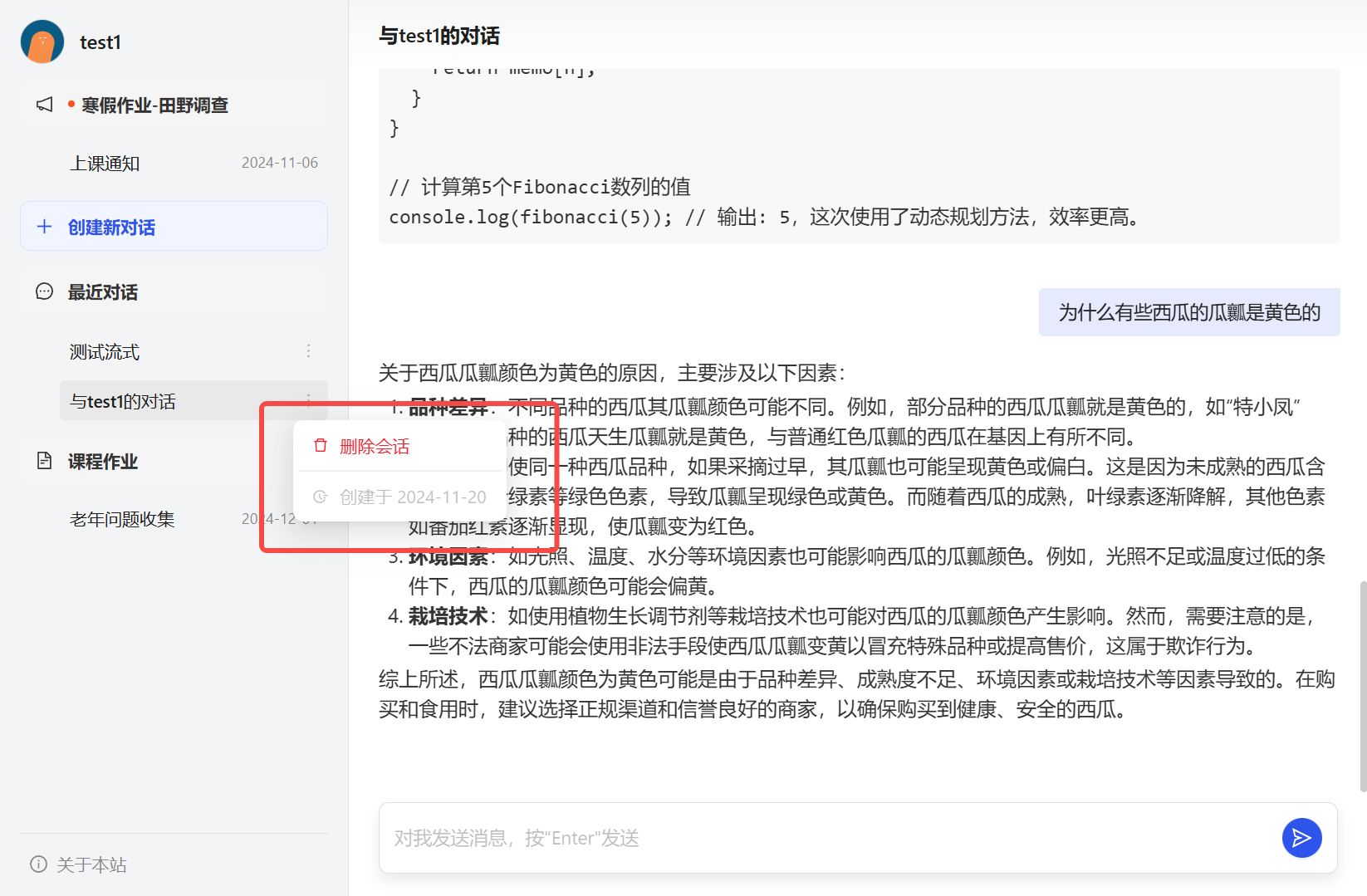The width and height of the screenshot is (1367, 896).
Task: Click the comment 计算第5个Fibonacci数列的值
Action: click(540, 187)
